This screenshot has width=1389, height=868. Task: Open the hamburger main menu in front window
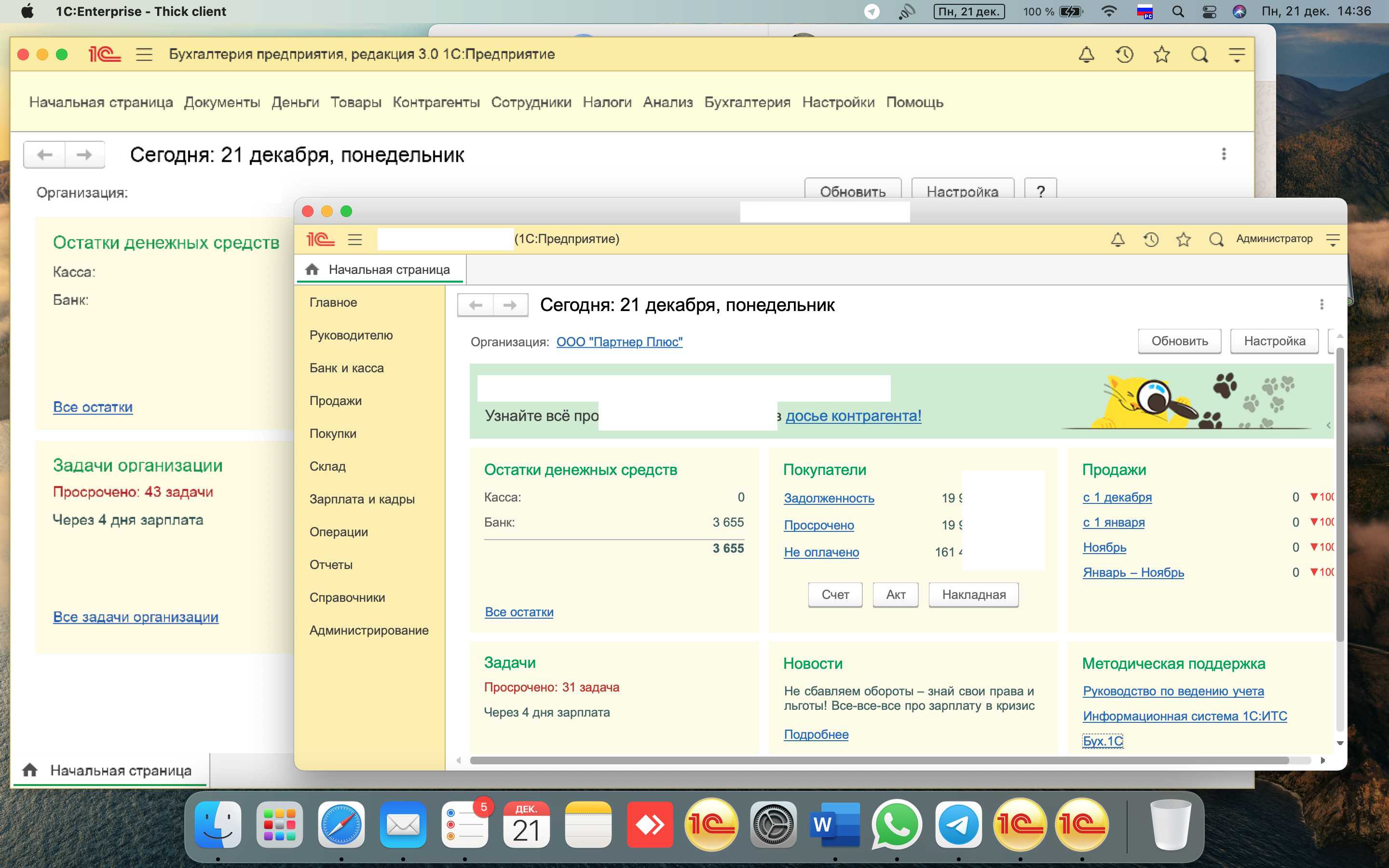[x=354, y=239]
